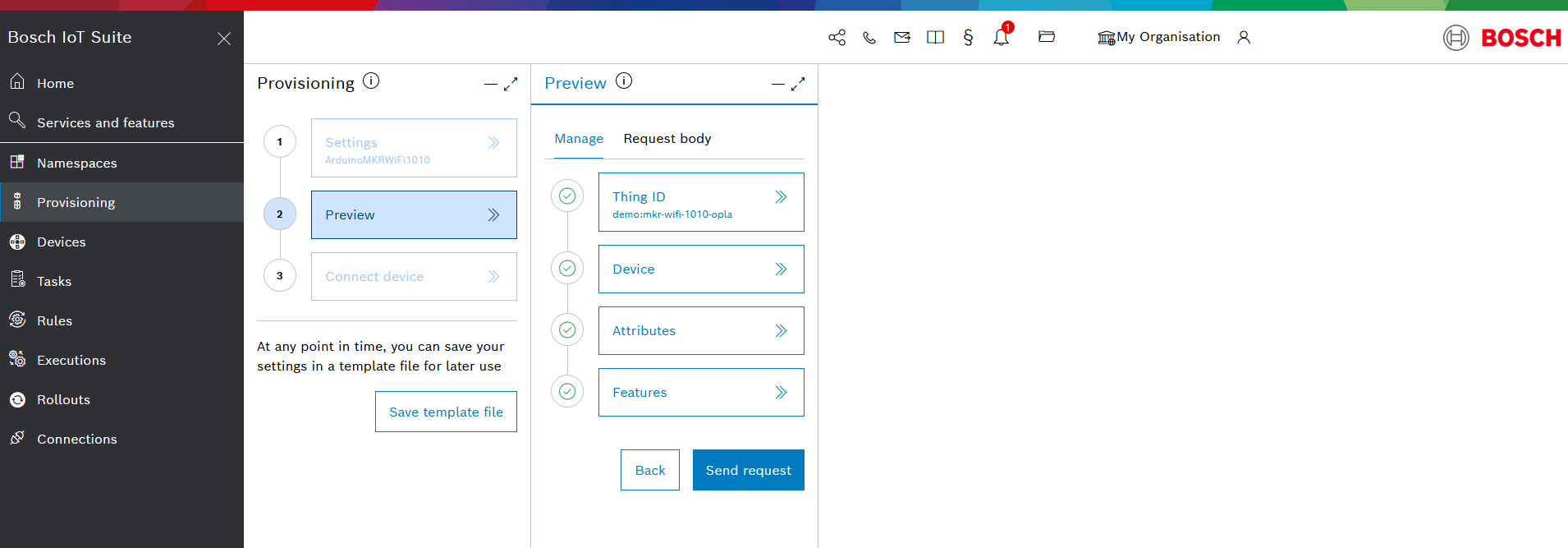Open Services and features

click(x=121, y=122)
